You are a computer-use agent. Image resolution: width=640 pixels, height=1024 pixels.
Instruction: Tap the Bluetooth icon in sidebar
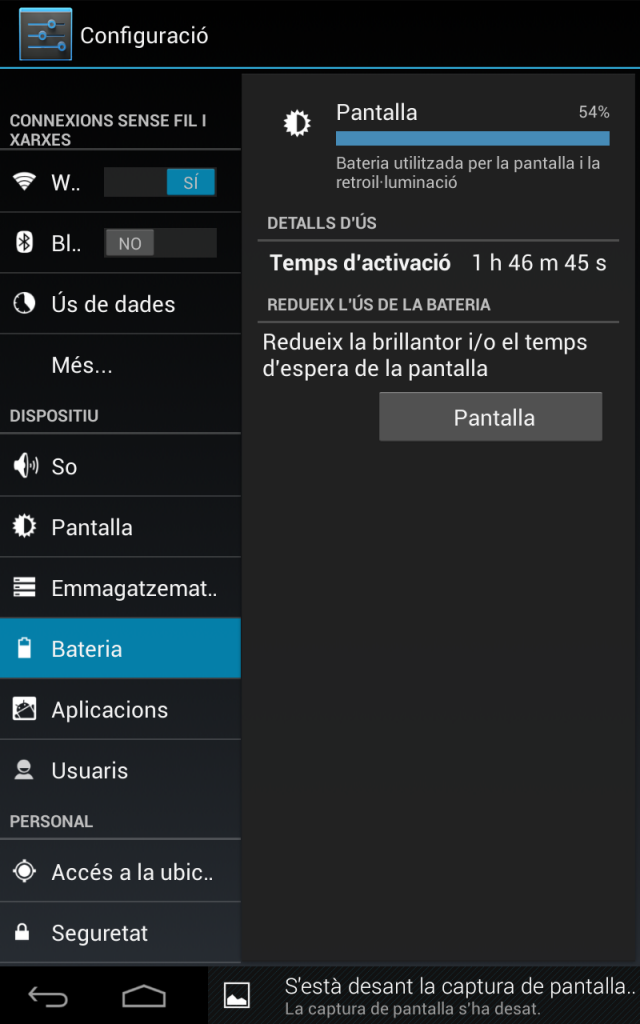point(24,243)
